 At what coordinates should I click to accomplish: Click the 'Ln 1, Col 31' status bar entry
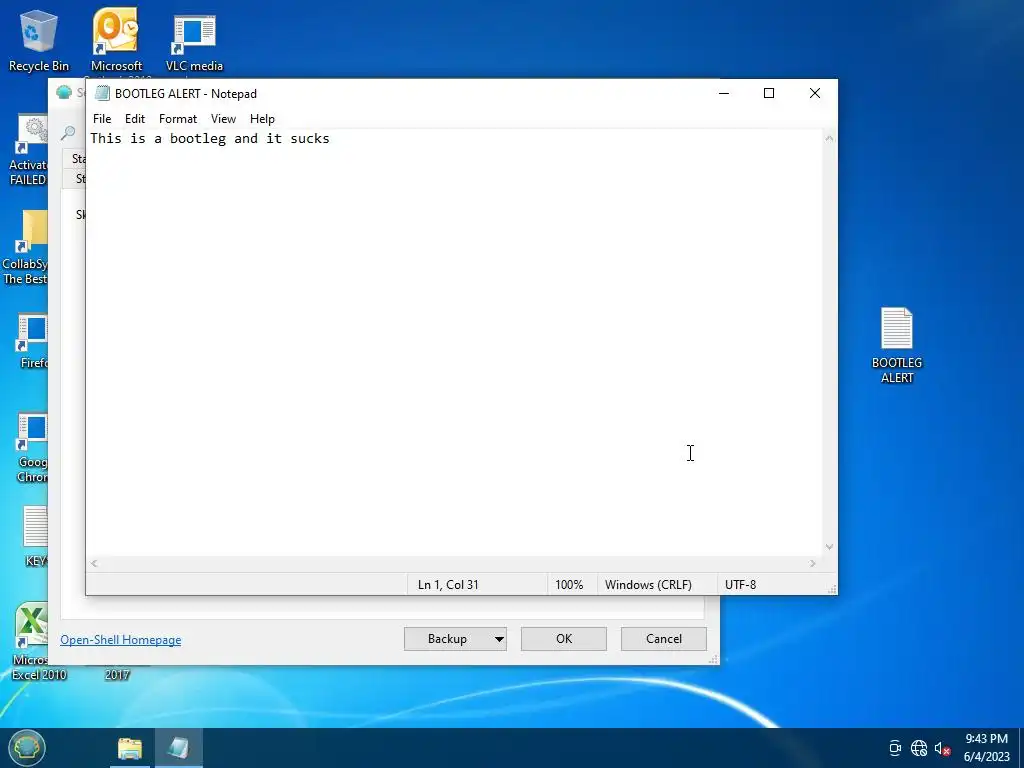click(448, 584)
